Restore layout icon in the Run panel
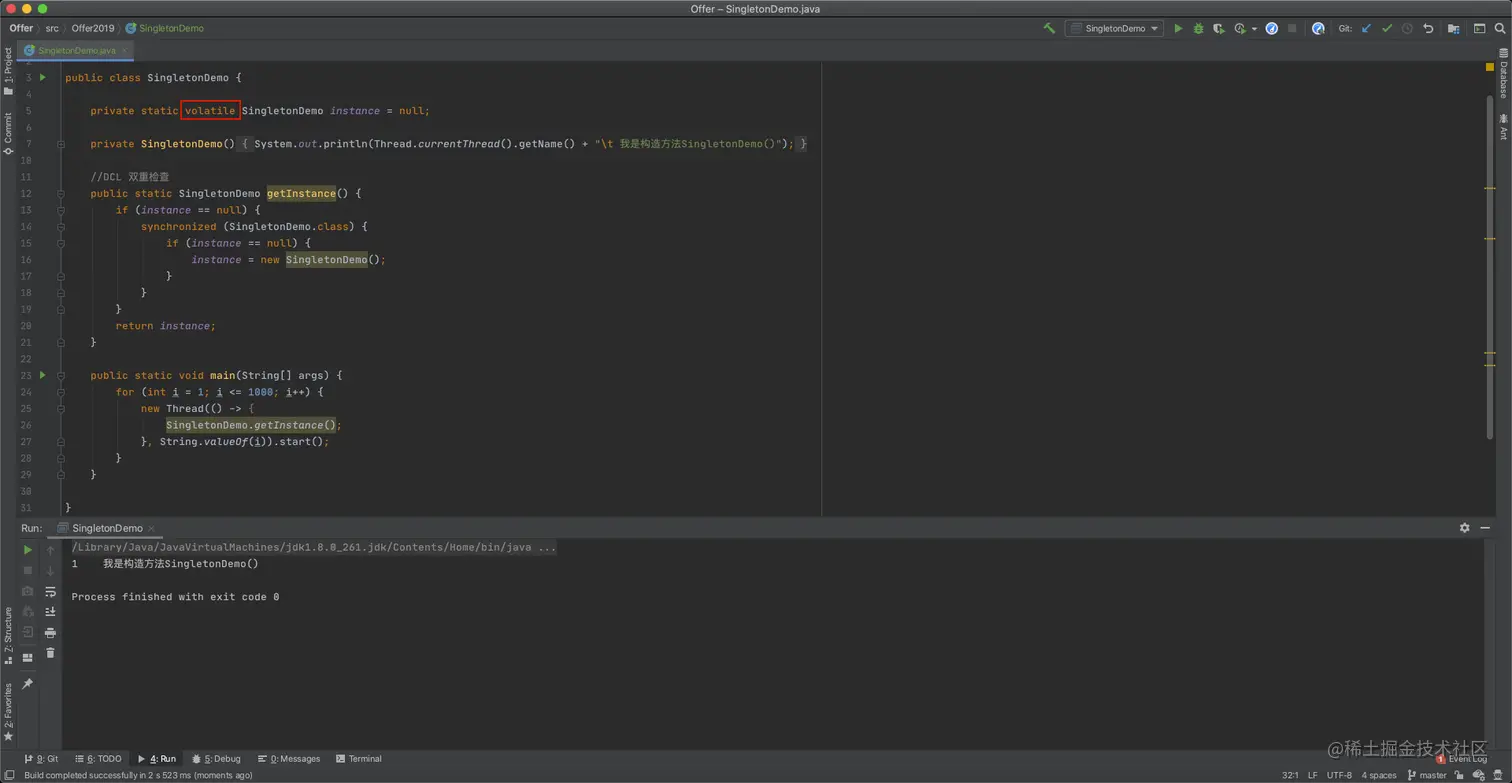1512x783 pixels. pos(28,657)
